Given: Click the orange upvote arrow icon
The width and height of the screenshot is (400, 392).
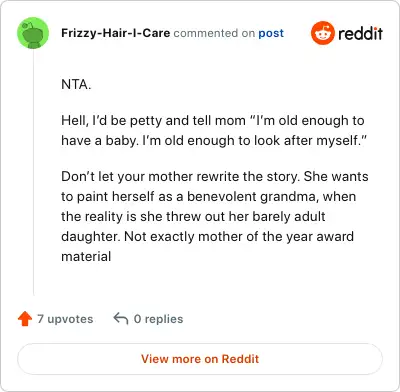Looking at the screenshot, I should click(x=25, y=319).
